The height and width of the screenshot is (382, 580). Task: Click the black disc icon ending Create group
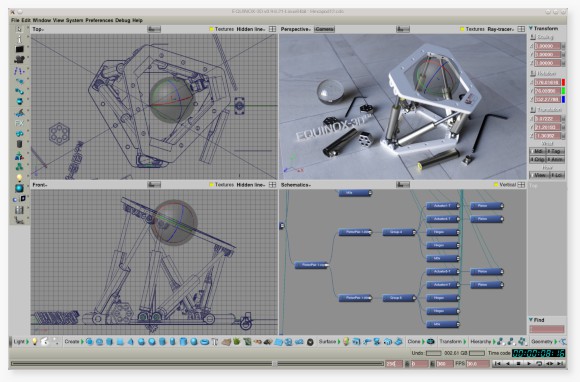coord(310,342)
